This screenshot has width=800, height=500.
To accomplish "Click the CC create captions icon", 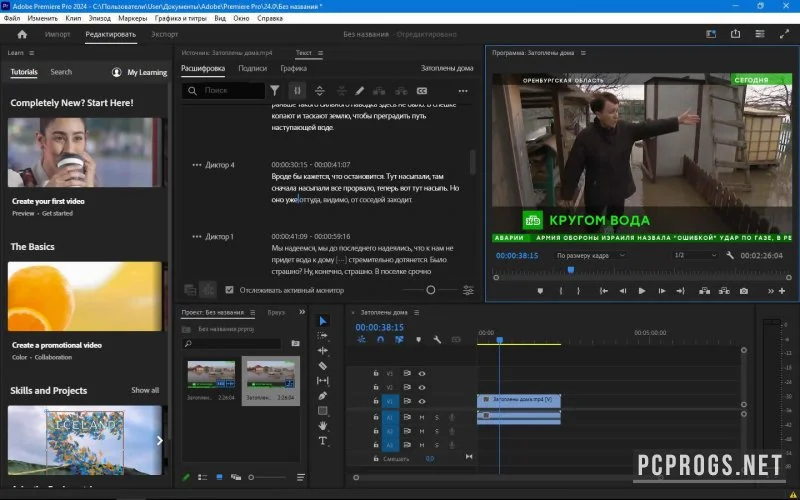I will pyautogui.click(x=422, y=91).
